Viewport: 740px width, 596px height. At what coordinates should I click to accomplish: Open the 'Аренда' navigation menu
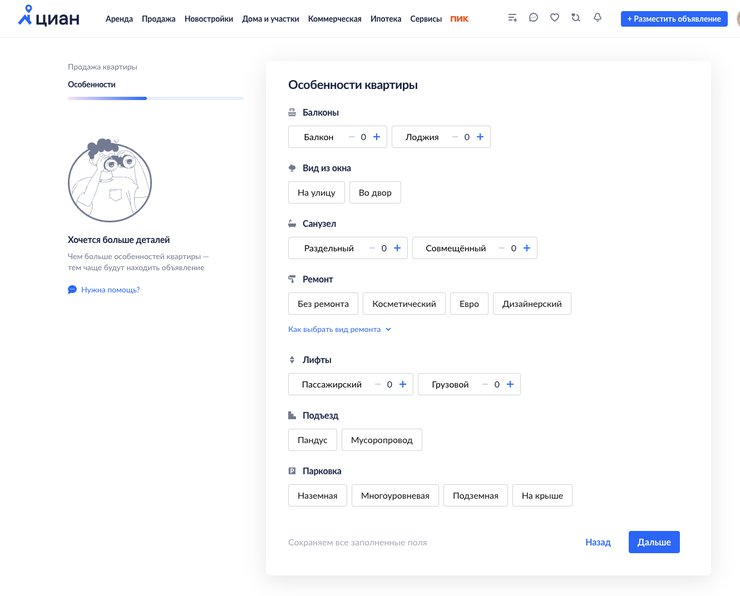coord(119,19)
